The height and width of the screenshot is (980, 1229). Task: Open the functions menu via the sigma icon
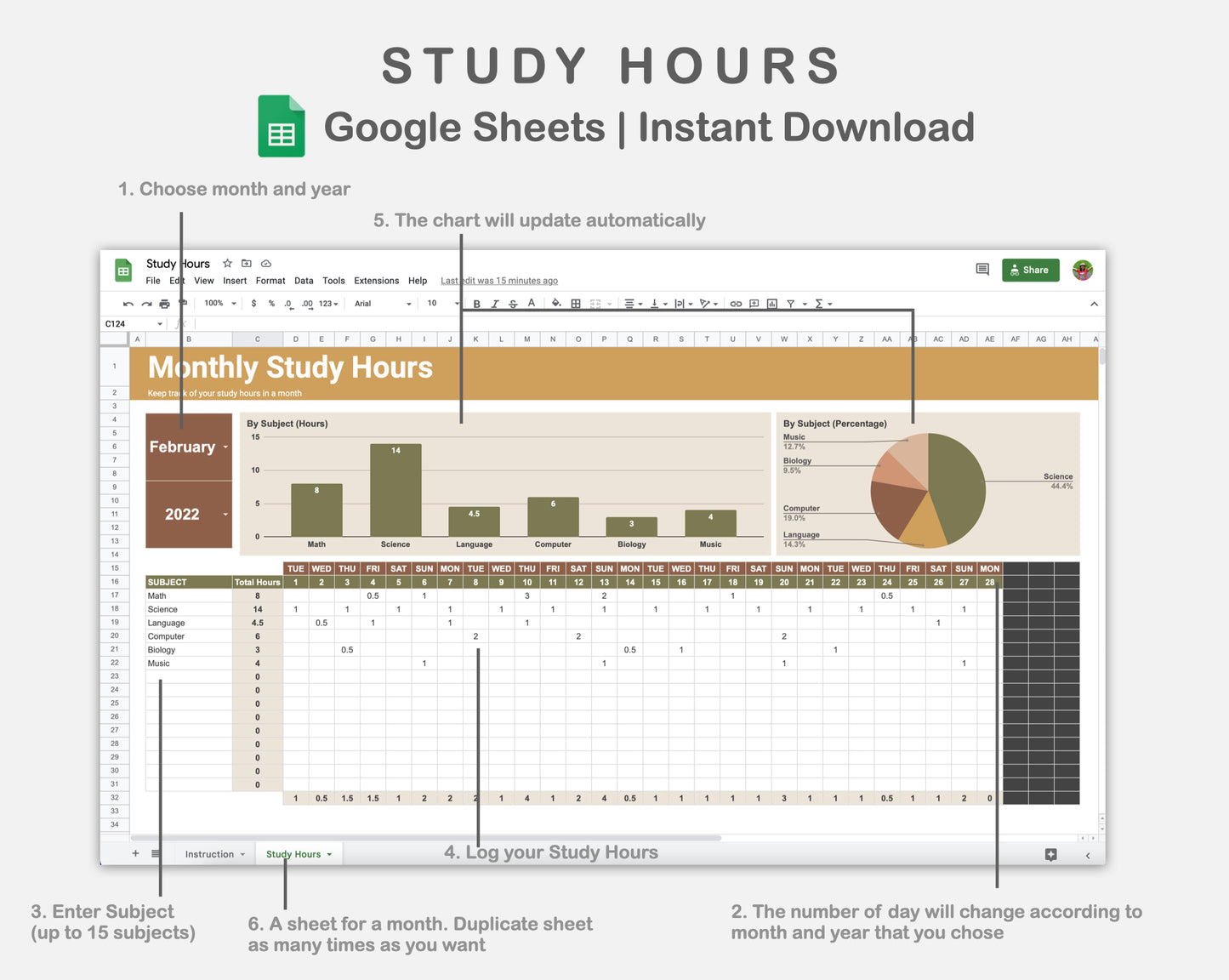[x=818, y=303]
